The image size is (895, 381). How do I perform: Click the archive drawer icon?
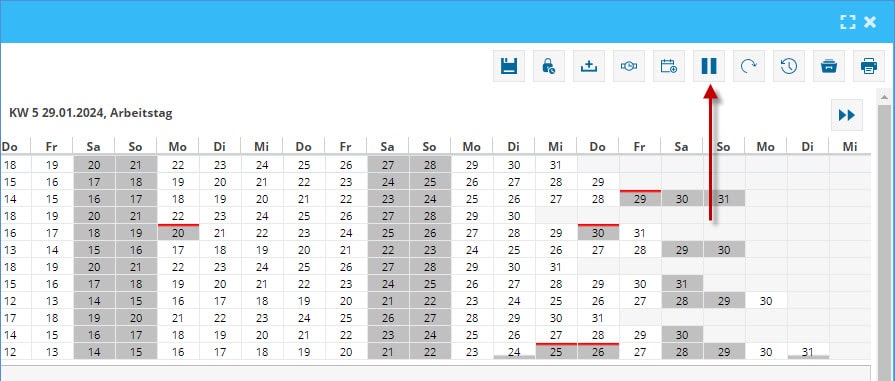coord(828,66)
